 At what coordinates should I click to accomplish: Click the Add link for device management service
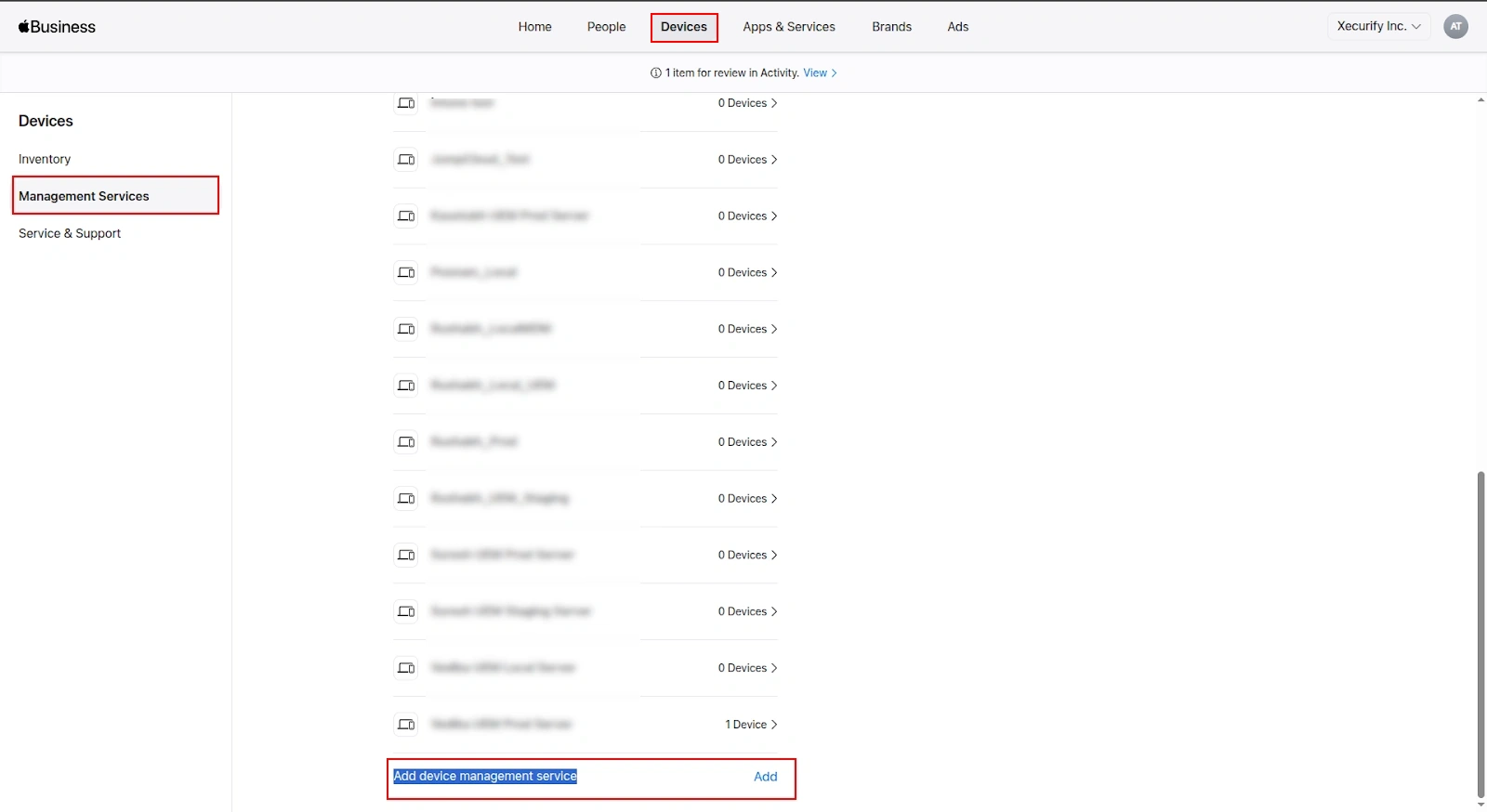(x=766, y=777)
